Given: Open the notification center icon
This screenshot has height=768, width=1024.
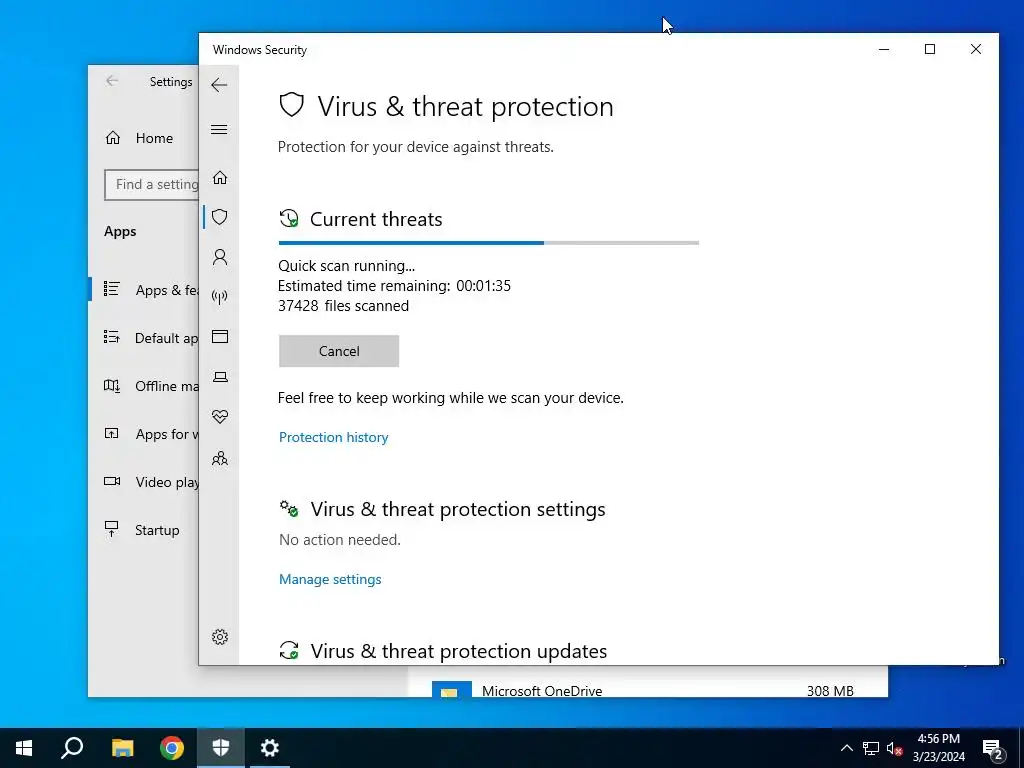Looking at the screenshot, I should point(993,748).
